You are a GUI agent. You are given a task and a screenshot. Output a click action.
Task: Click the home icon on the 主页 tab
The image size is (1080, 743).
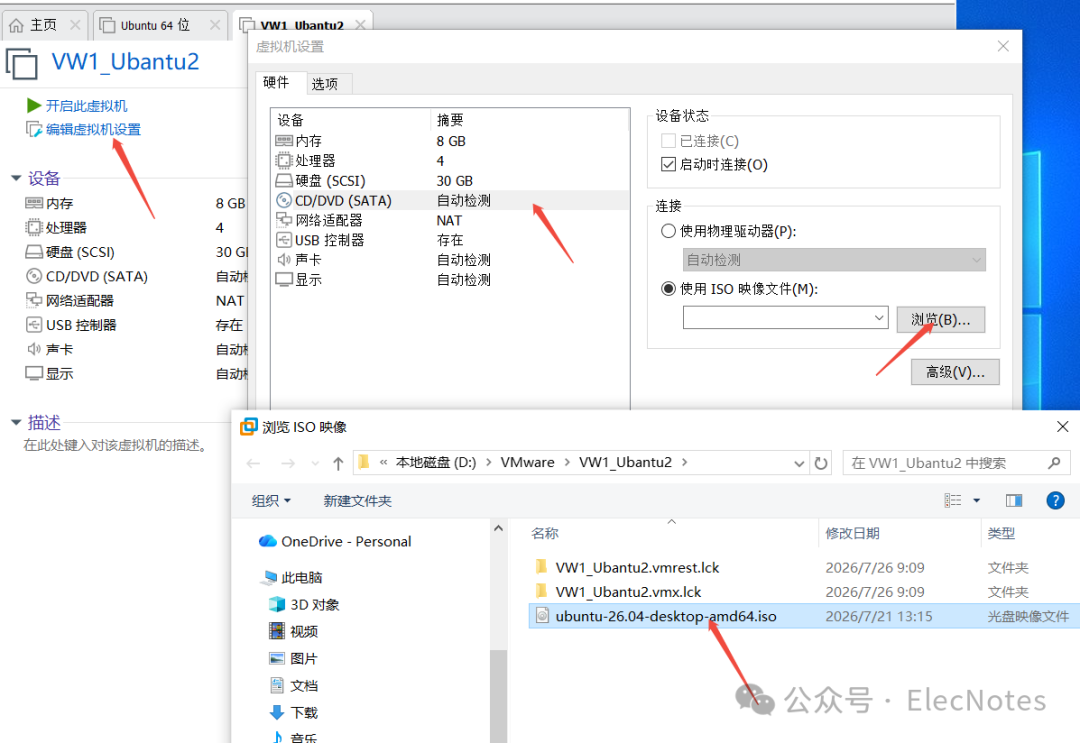[x=17, y=25]
